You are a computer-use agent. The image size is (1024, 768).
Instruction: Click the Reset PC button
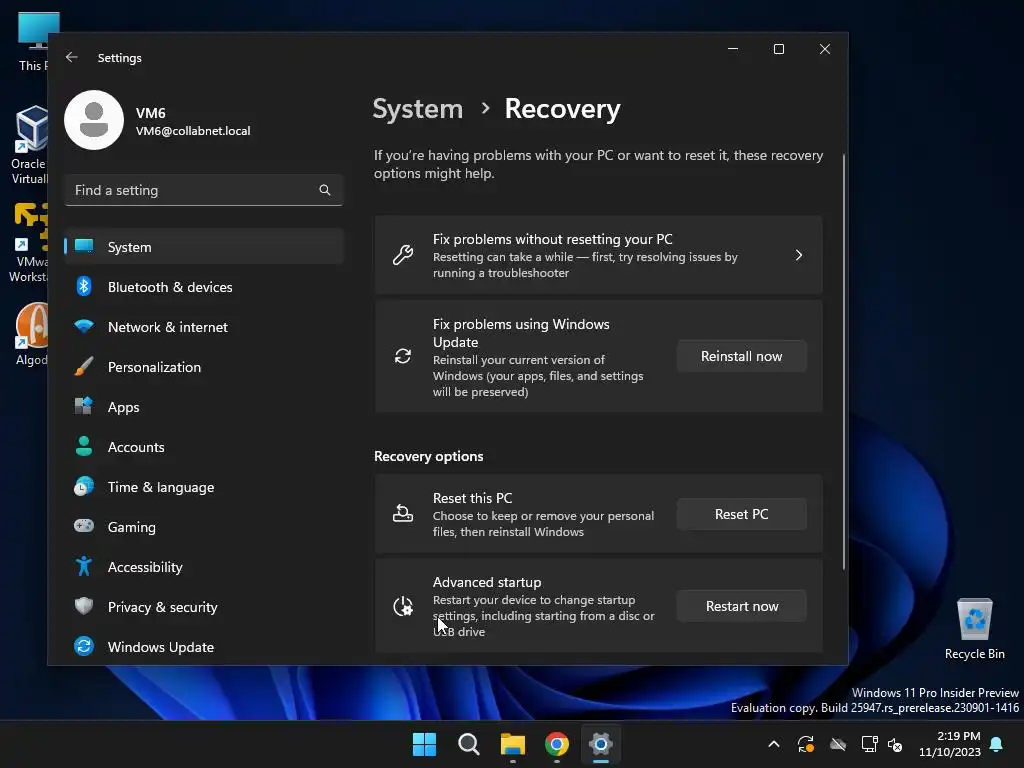741,515
